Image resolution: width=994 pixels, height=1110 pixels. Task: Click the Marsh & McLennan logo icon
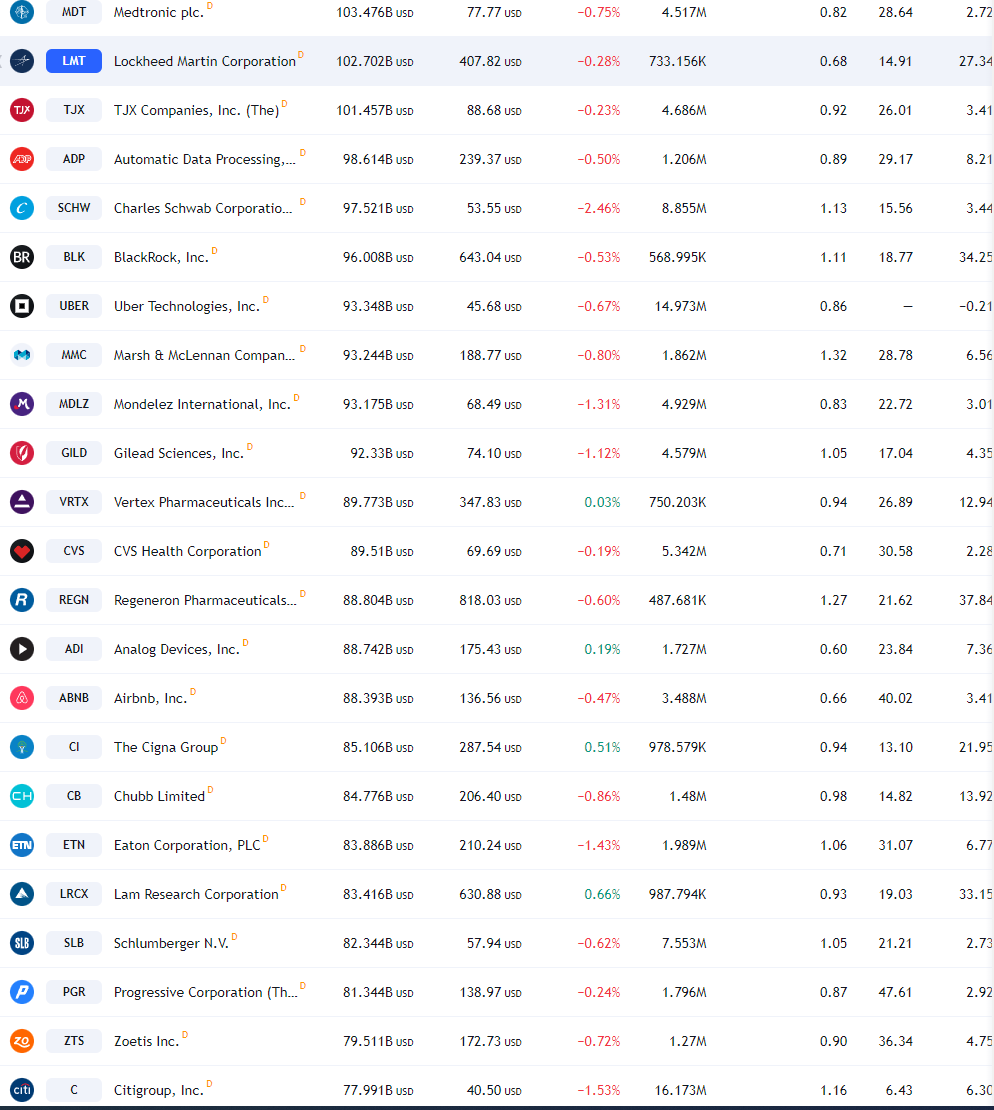click(22, 355)
